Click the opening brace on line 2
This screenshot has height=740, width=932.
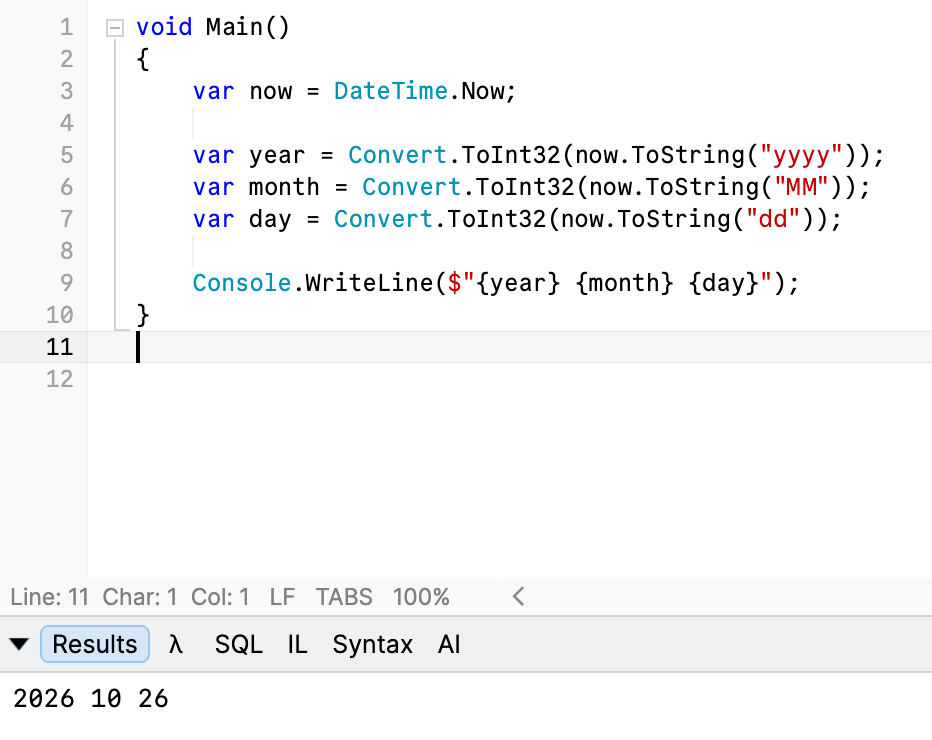tap(143, 59)
